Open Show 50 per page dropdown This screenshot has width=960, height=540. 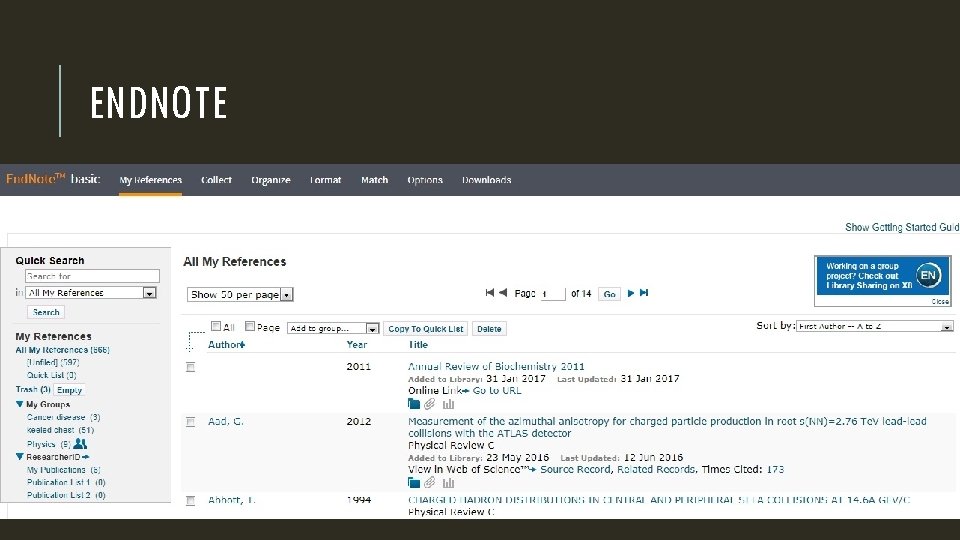click(240, 294)
